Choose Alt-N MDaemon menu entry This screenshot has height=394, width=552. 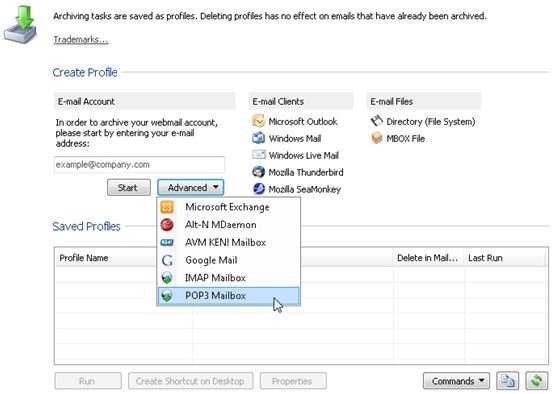coord(228,225)
